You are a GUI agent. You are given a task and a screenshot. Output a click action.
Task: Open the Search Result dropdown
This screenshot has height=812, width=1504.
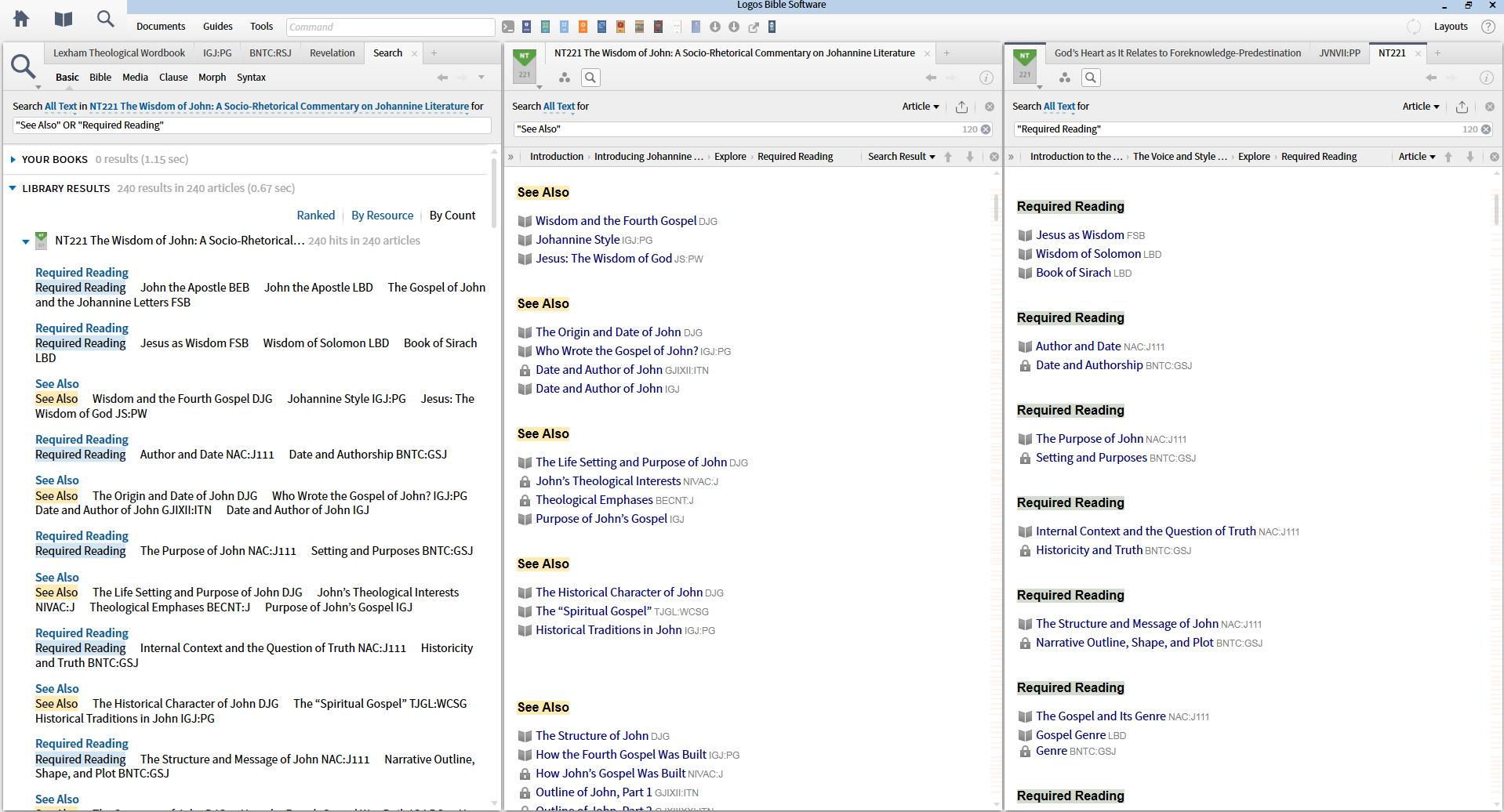click(x=901, y=157)
